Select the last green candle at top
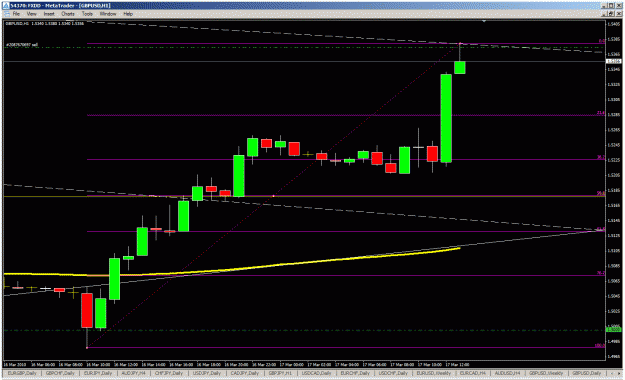The image size is (625, 380). tap(460, 67)
